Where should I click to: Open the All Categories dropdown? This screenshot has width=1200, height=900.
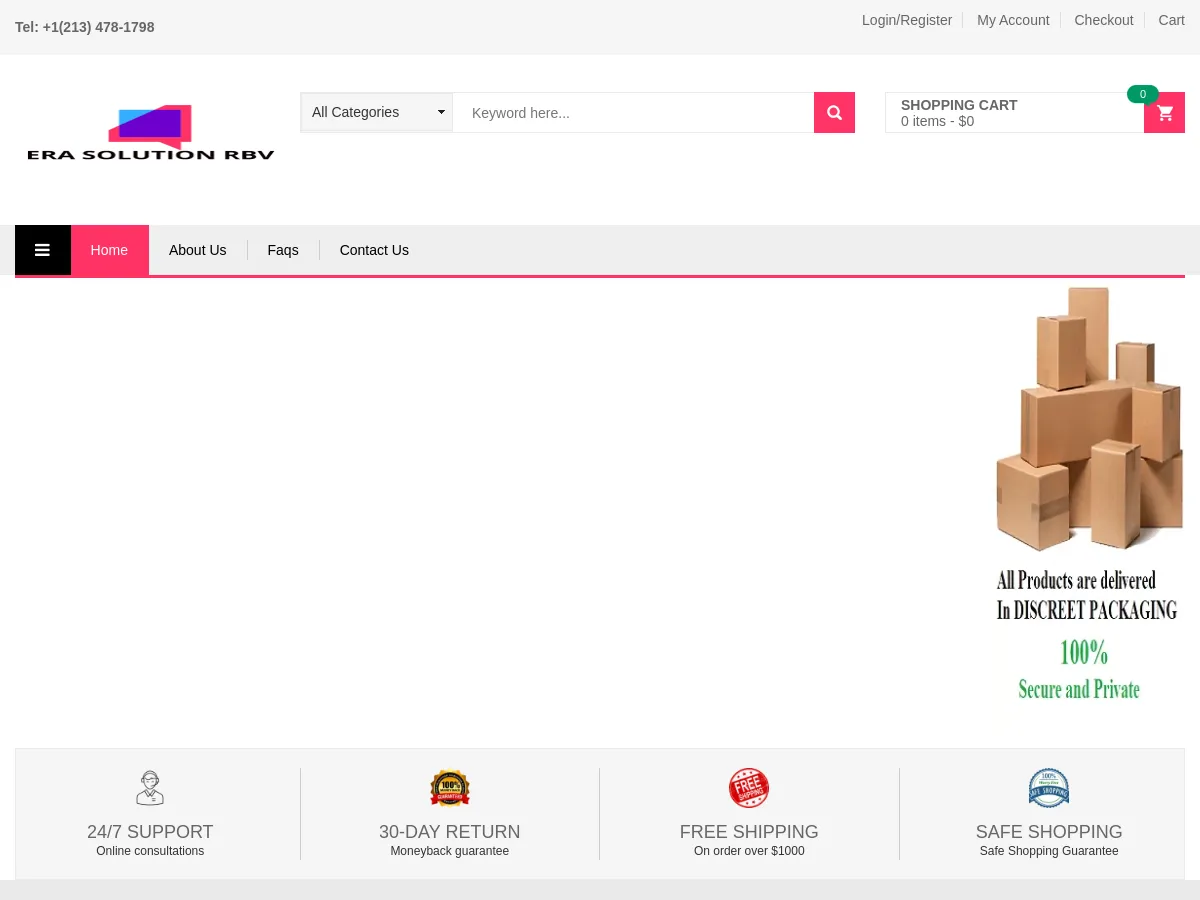pos(376,112)
